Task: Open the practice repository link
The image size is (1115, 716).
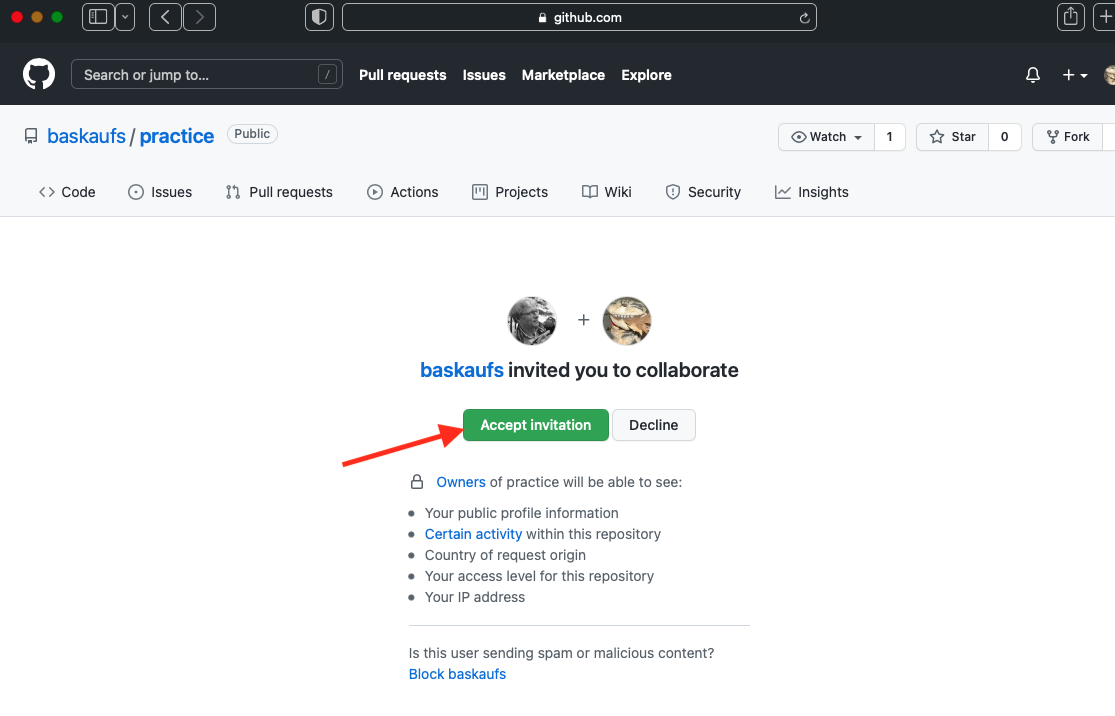Action: coord(176,136)
